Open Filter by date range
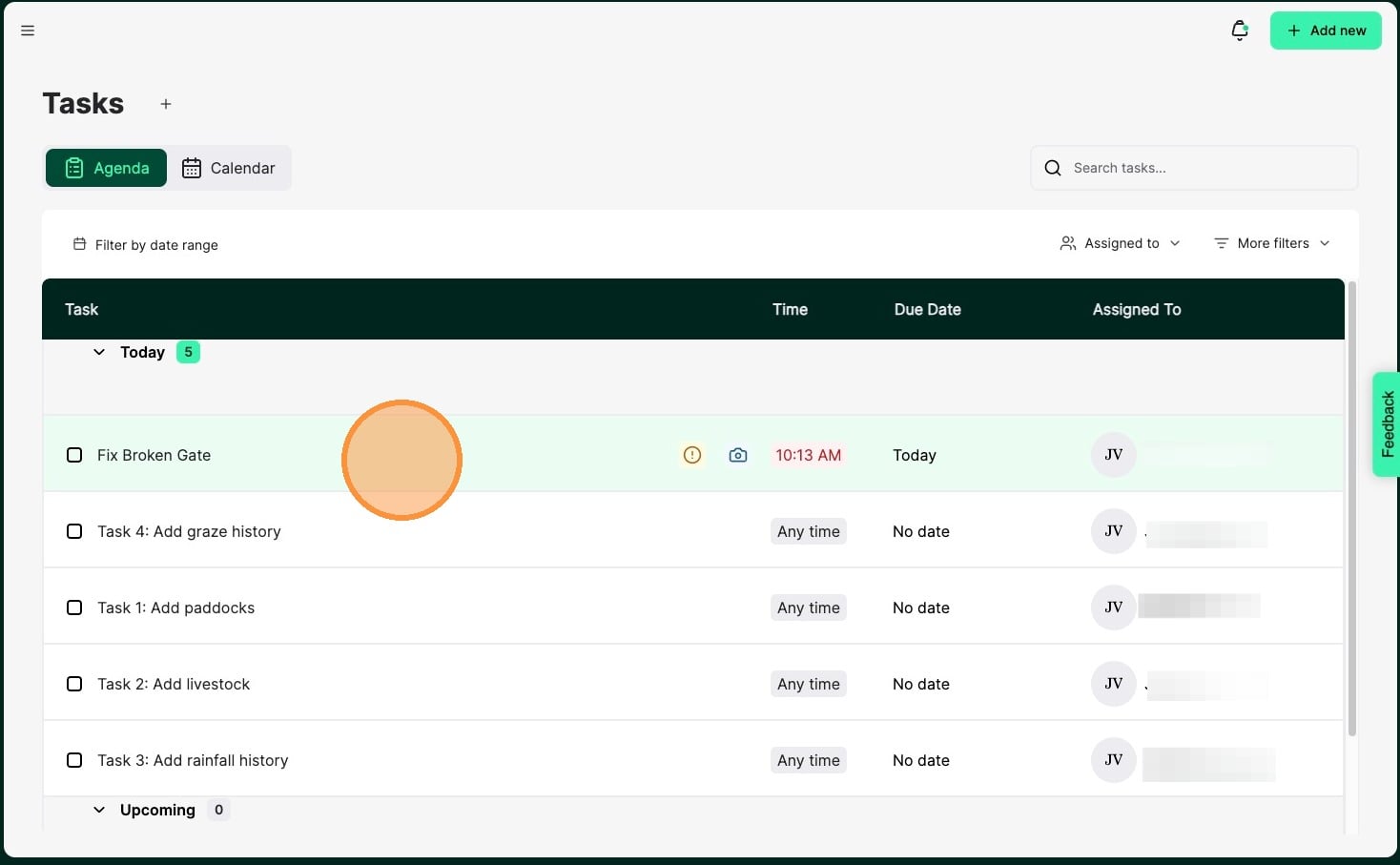Screen dimensions: 1400x865 146,245
